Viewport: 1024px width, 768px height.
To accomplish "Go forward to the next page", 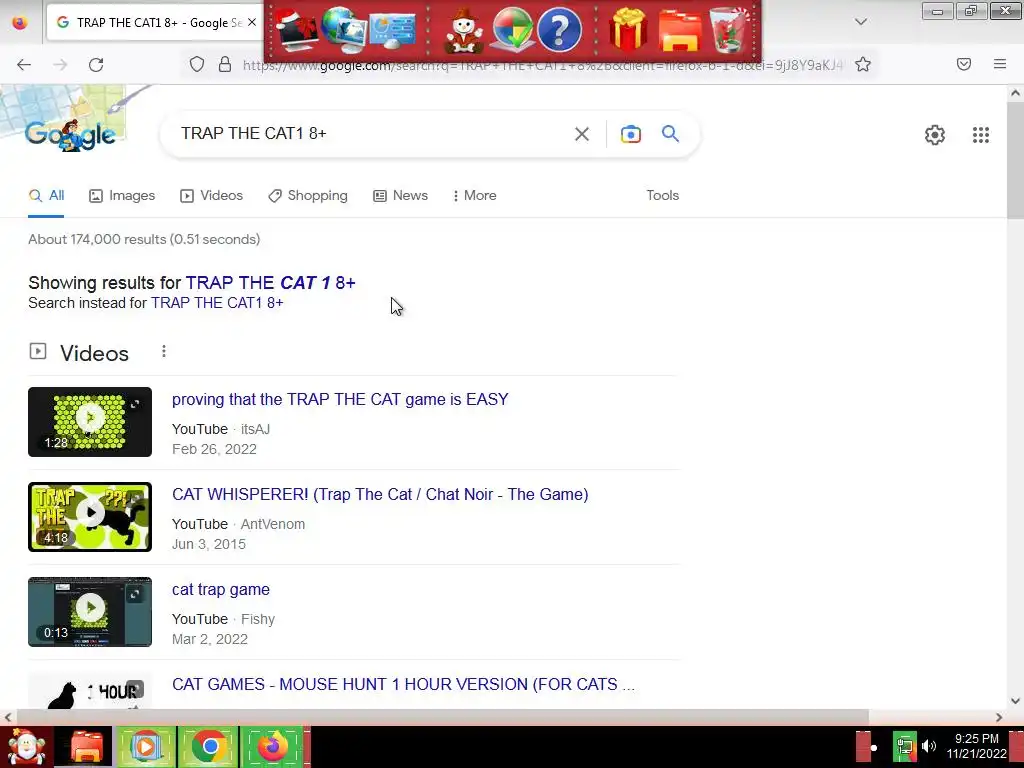I will click(60, 64).
